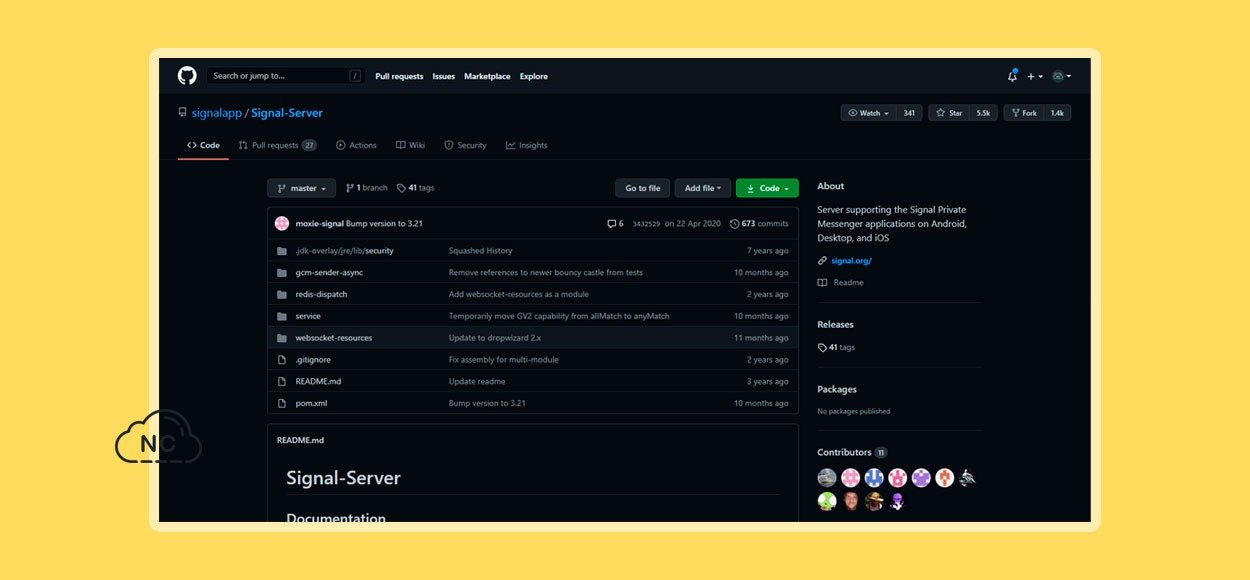Image resolution: width=1250 pixels, height=580 pixels.
Task: Open the plus create-new dropdown
Action: [1034, 76]
